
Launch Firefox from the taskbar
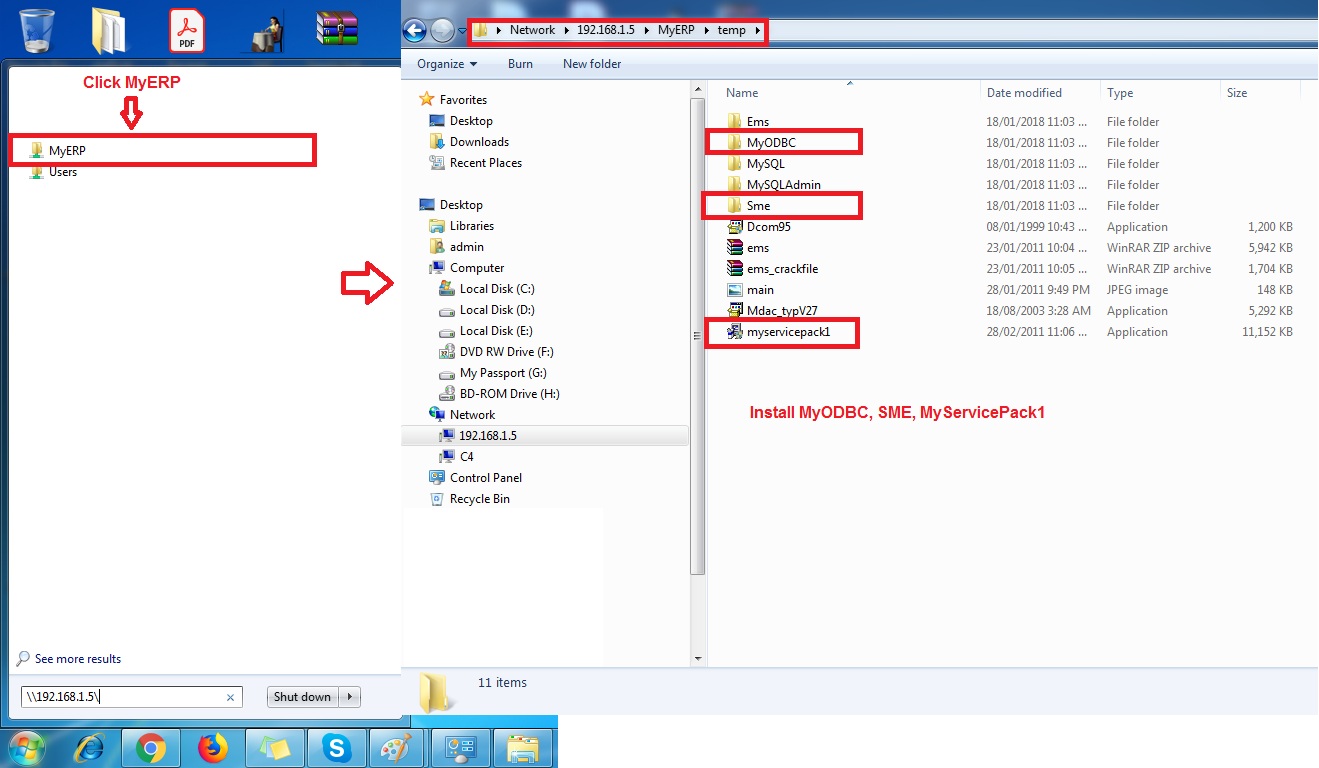(x=212, y=748)
